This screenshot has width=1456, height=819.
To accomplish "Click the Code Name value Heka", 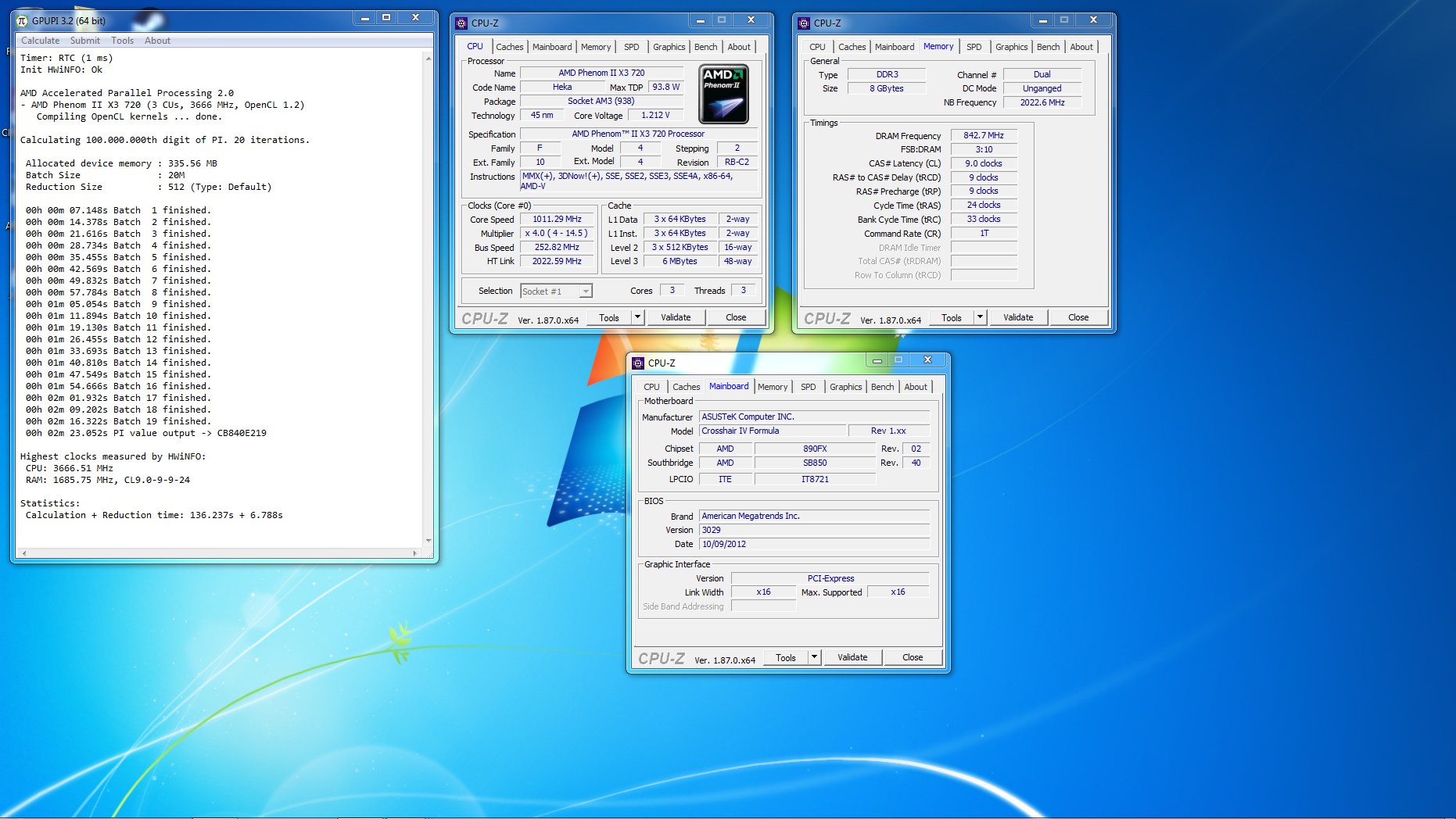I will 562,88.
